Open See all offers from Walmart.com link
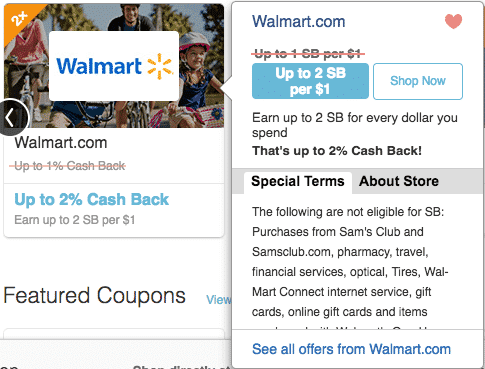 351,349
